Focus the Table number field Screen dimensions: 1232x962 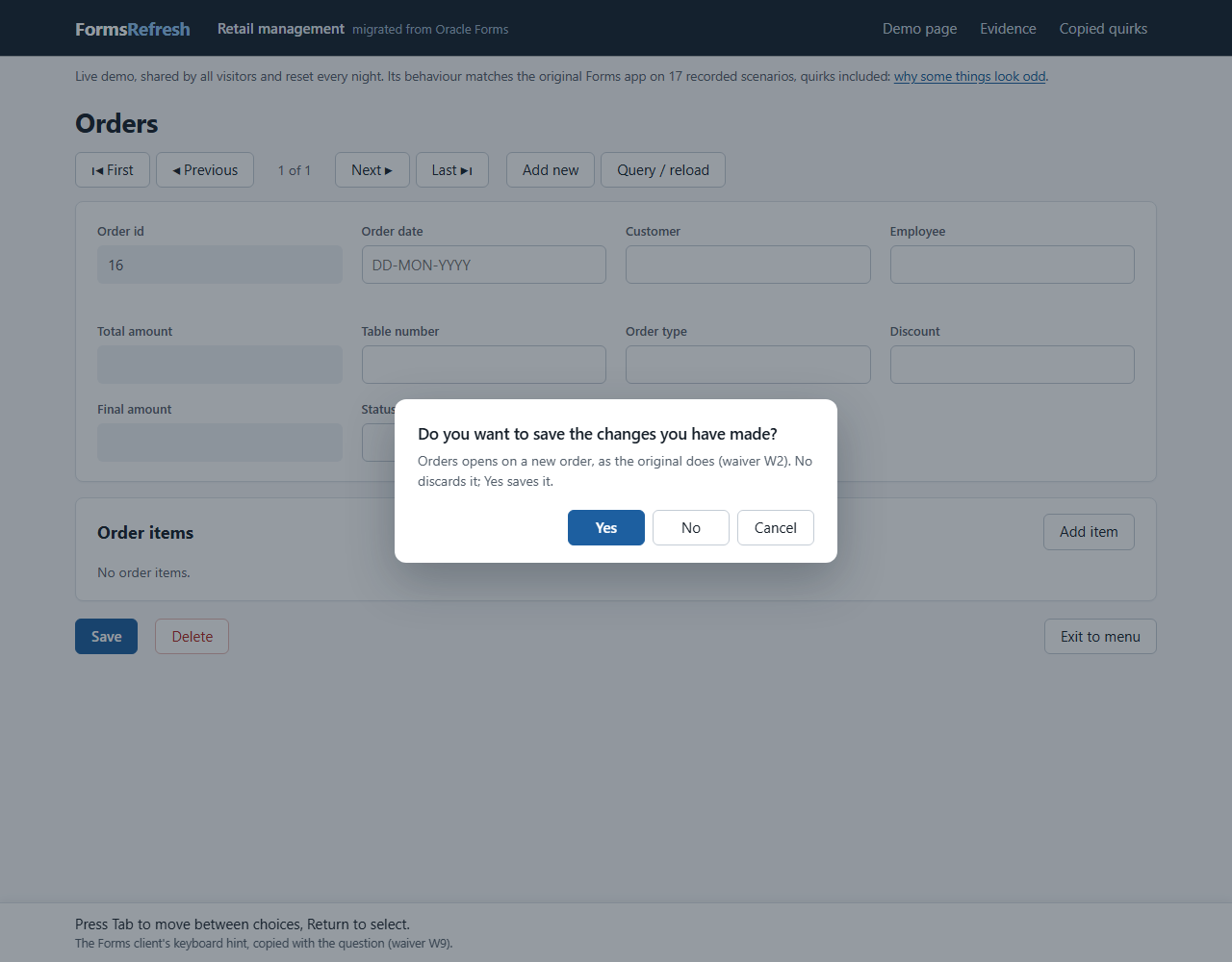[x=484, y=365]
